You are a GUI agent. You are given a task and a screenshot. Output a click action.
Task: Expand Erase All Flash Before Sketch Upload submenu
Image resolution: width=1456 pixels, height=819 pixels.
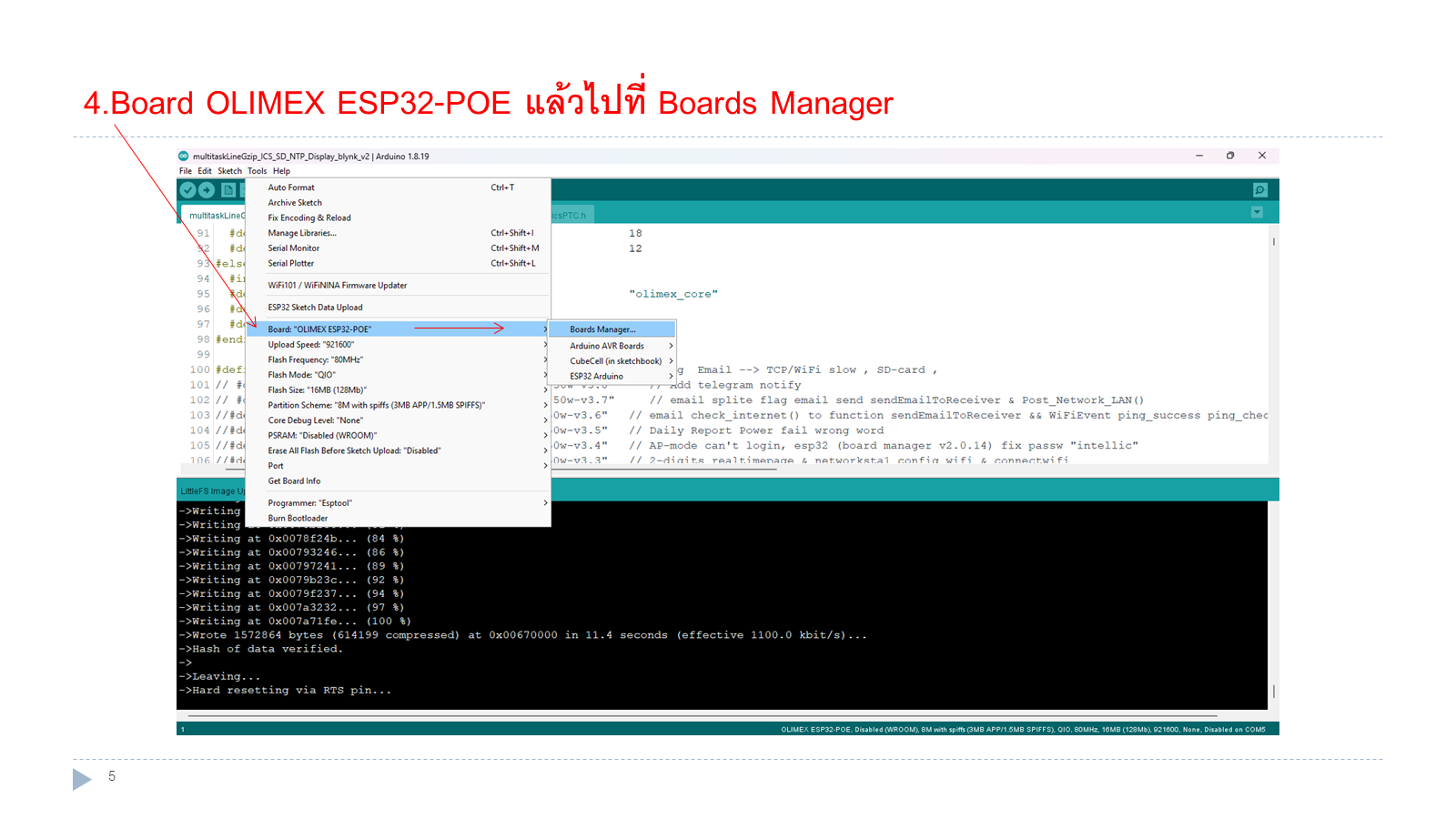399,451
